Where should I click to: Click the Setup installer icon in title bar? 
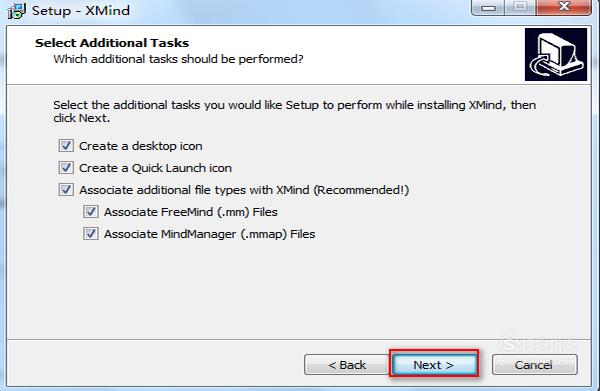(x=16, y=10)
